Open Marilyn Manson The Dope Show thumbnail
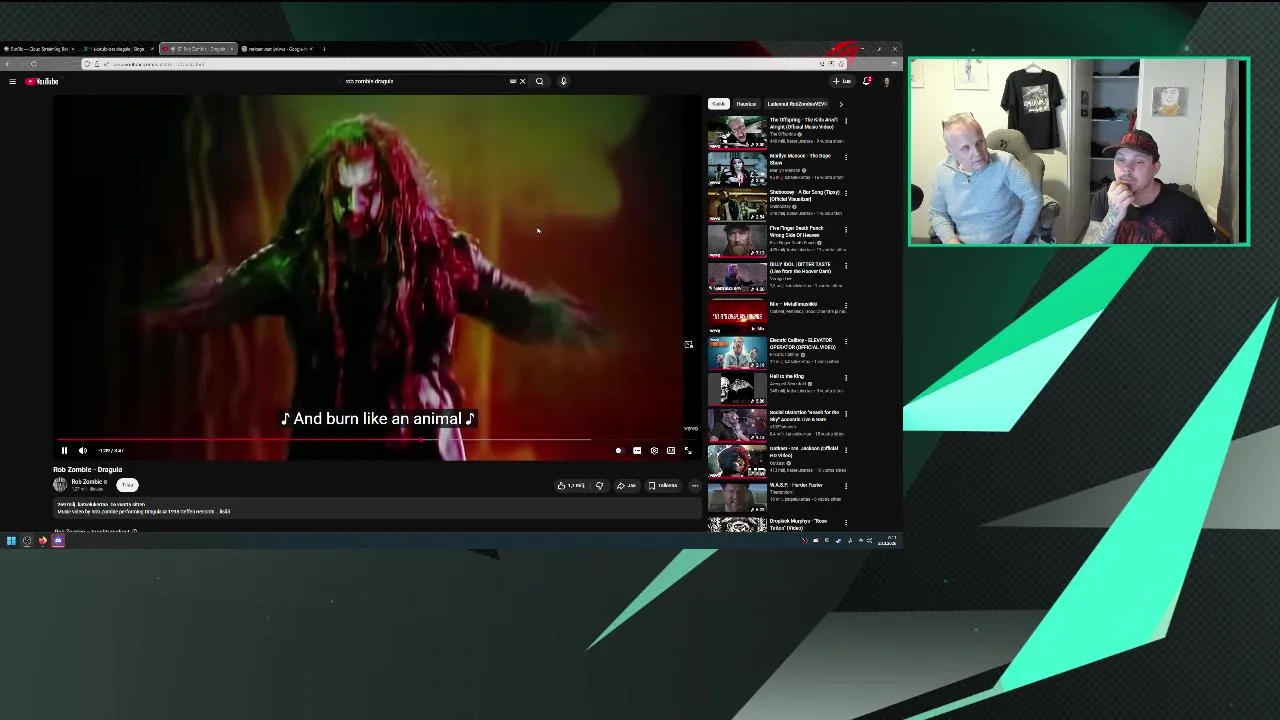The width and height of the screenshot is (1280, 720). coord(737,169)
